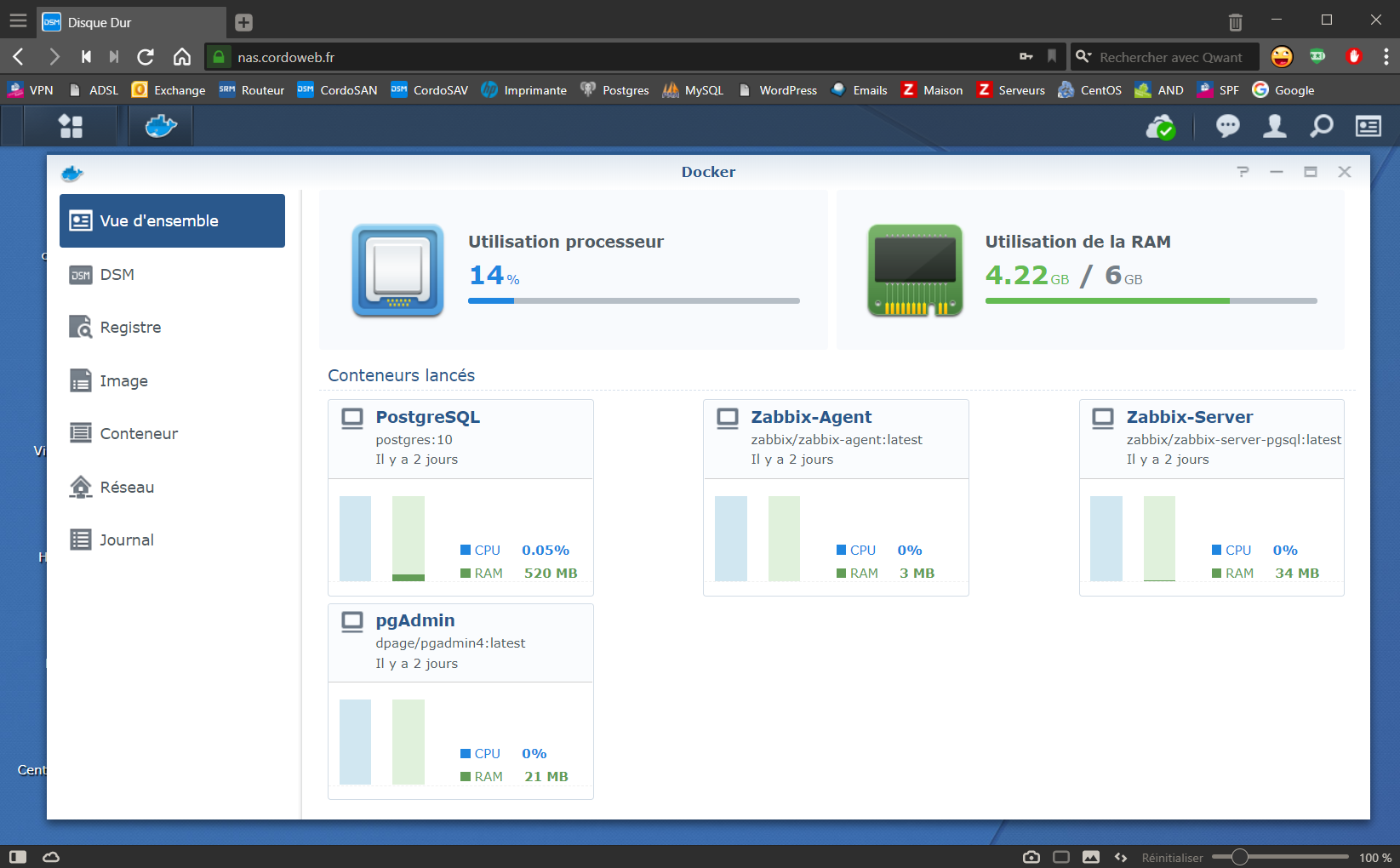Reload the page
1400x868 pixels.
click(146, 57)
